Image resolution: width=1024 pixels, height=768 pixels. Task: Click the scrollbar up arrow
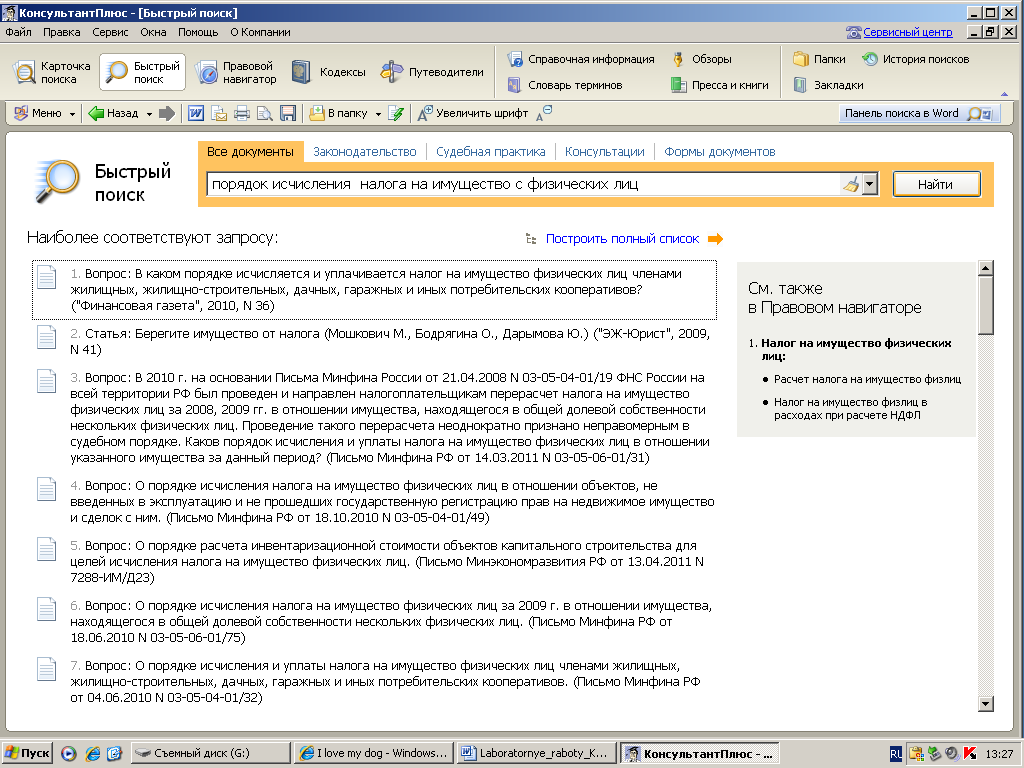986,268
